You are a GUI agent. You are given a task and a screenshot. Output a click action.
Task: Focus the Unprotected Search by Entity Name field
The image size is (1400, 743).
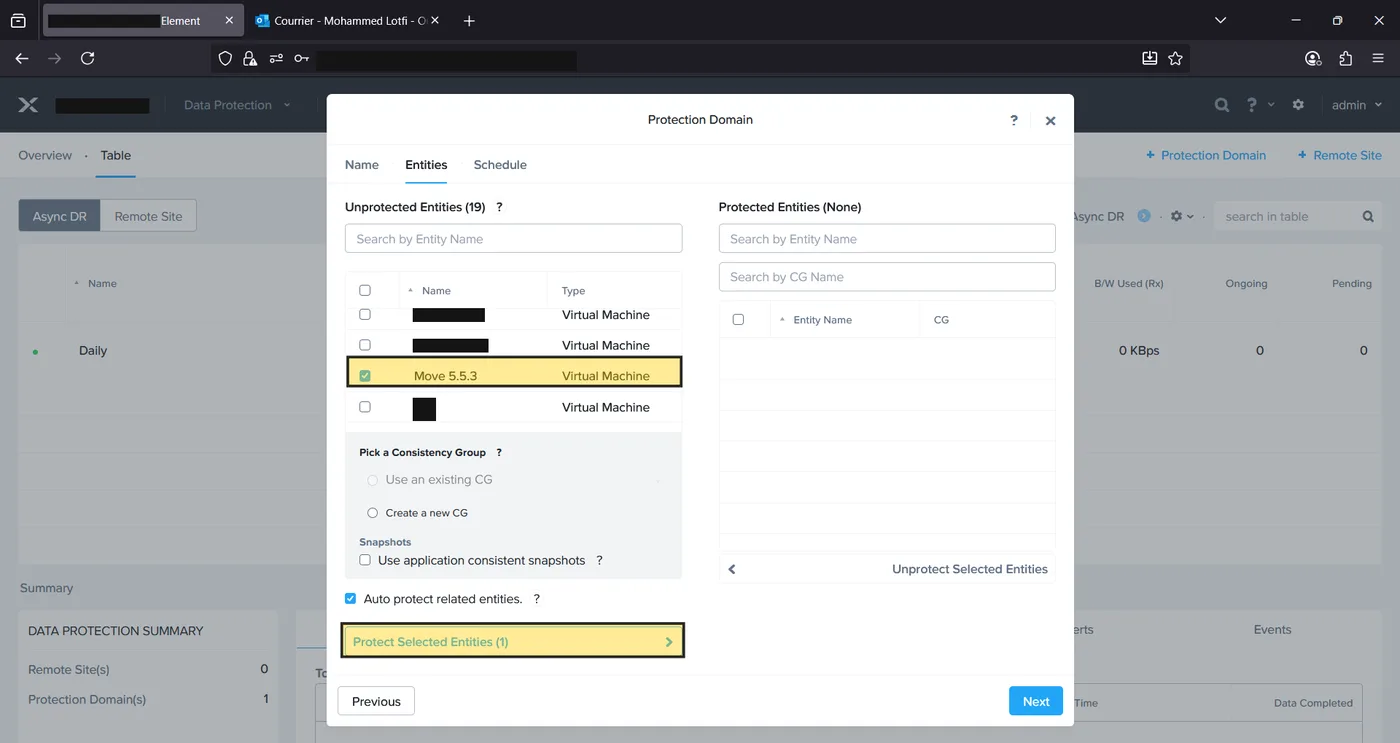point(514,239)
